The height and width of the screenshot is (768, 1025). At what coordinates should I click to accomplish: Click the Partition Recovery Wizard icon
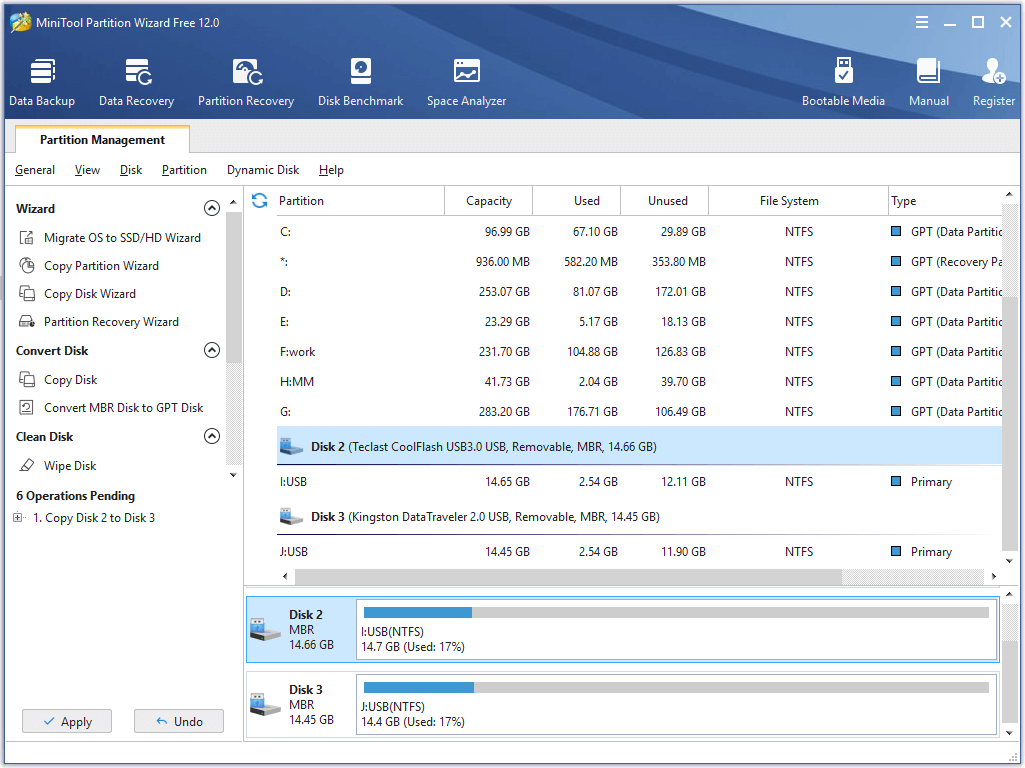27,322
